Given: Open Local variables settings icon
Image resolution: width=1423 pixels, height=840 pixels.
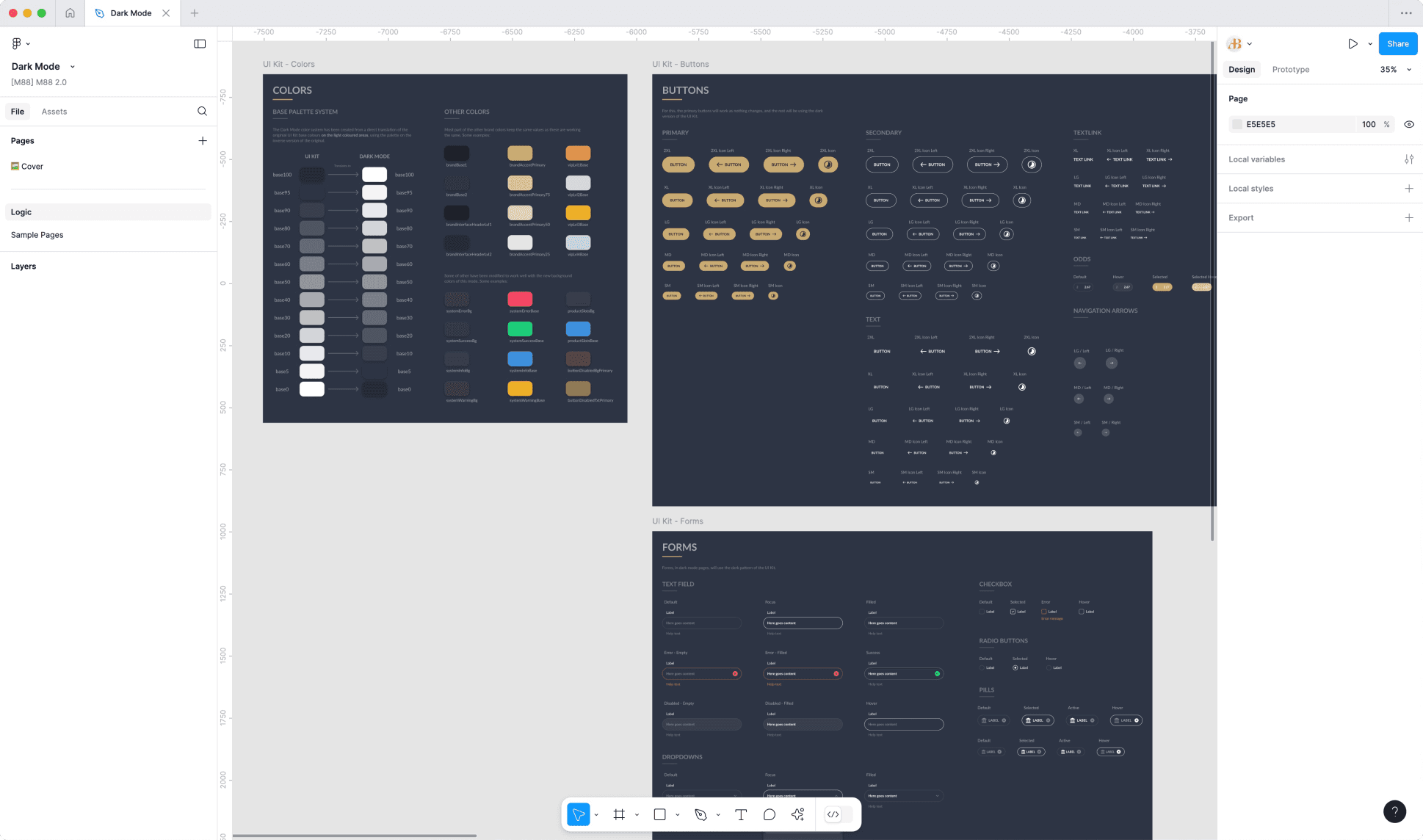Looking at the screenshot, I should click(1410, 159).
